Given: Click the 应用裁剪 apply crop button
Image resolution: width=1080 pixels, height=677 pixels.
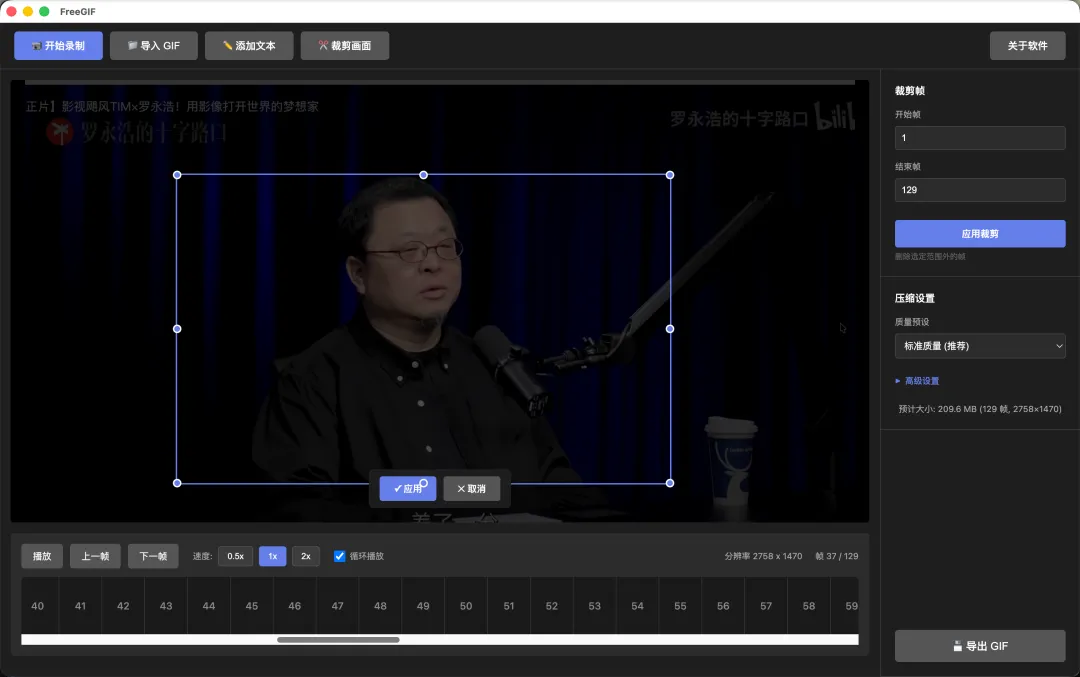Looking at the screenshot, I should [x=979, y=233].
